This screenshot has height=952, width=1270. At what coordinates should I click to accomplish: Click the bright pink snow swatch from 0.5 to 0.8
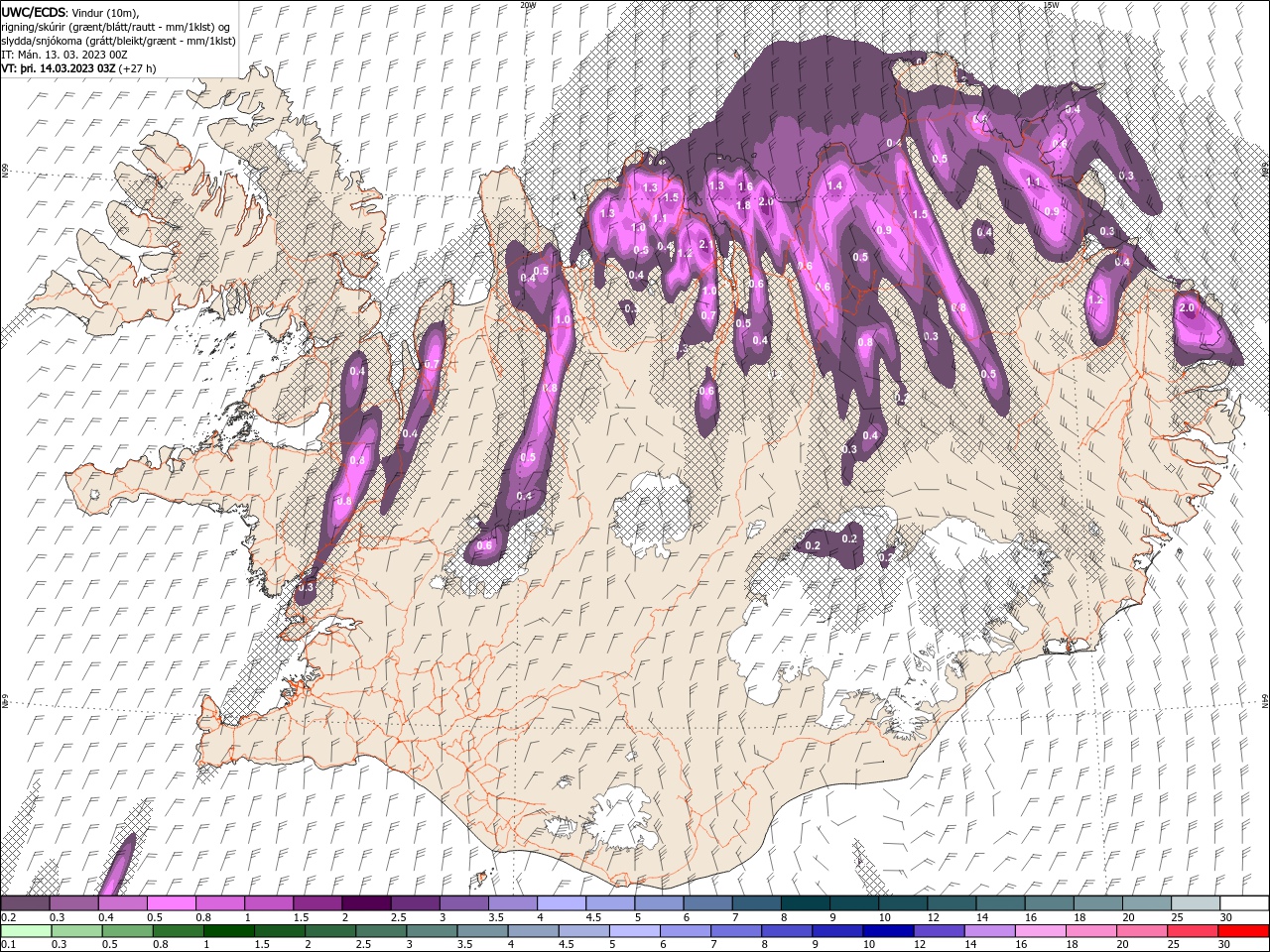pos(172,903)
